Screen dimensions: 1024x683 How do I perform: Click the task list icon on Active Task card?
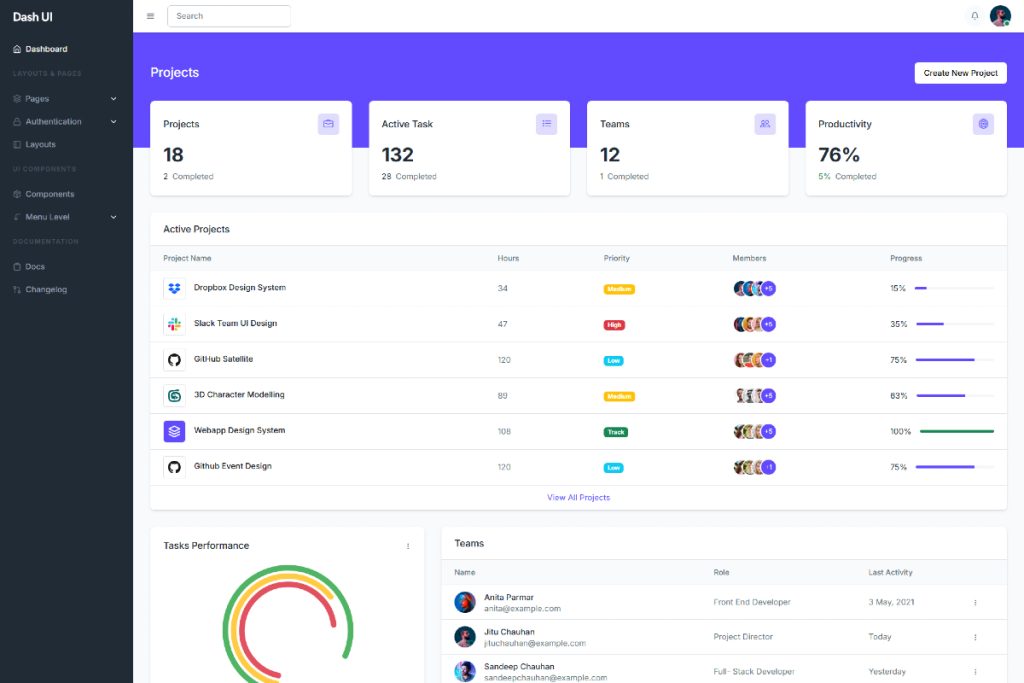(x=546, y=123)
